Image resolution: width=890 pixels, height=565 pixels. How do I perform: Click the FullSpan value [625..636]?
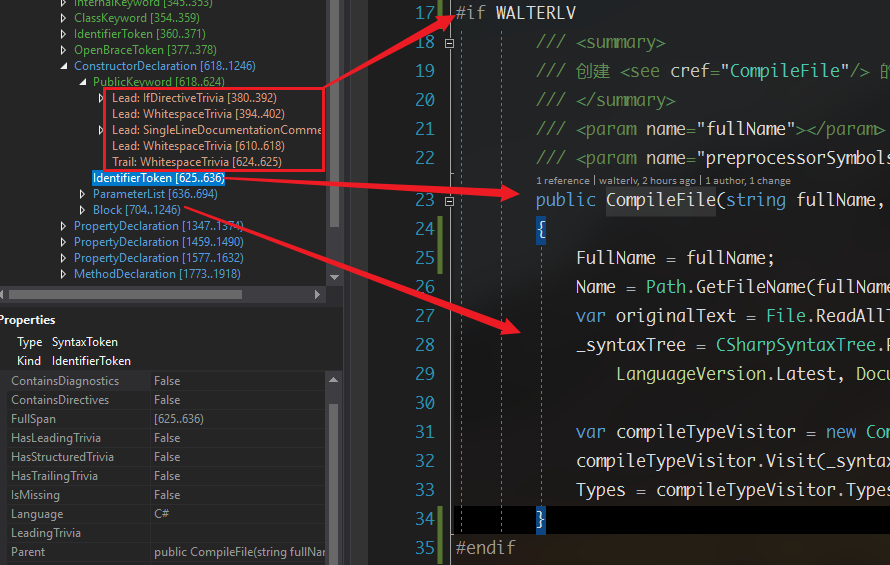[179, 419]
